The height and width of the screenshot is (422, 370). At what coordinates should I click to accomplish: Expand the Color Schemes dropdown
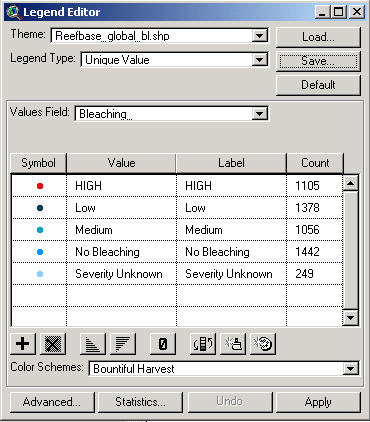click(x=350, y=369)
